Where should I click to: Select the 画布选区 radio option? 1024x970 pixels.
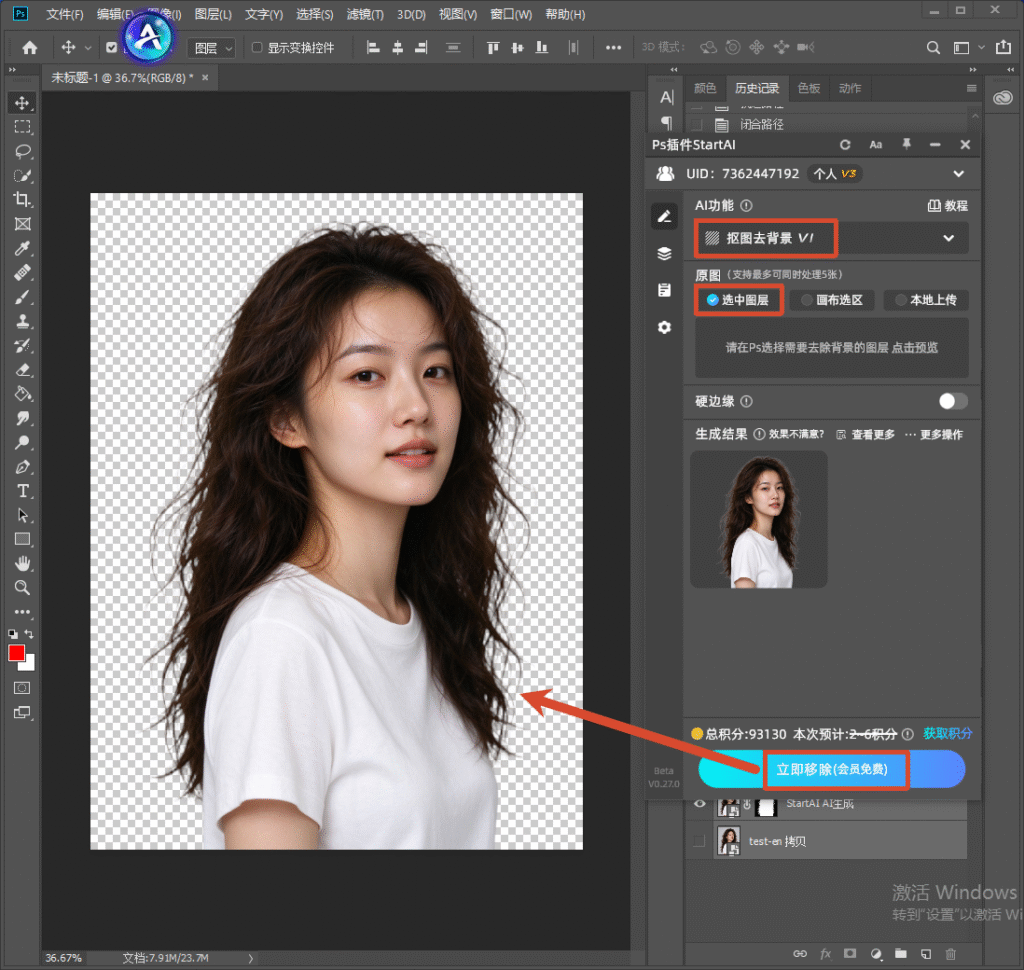832,300
